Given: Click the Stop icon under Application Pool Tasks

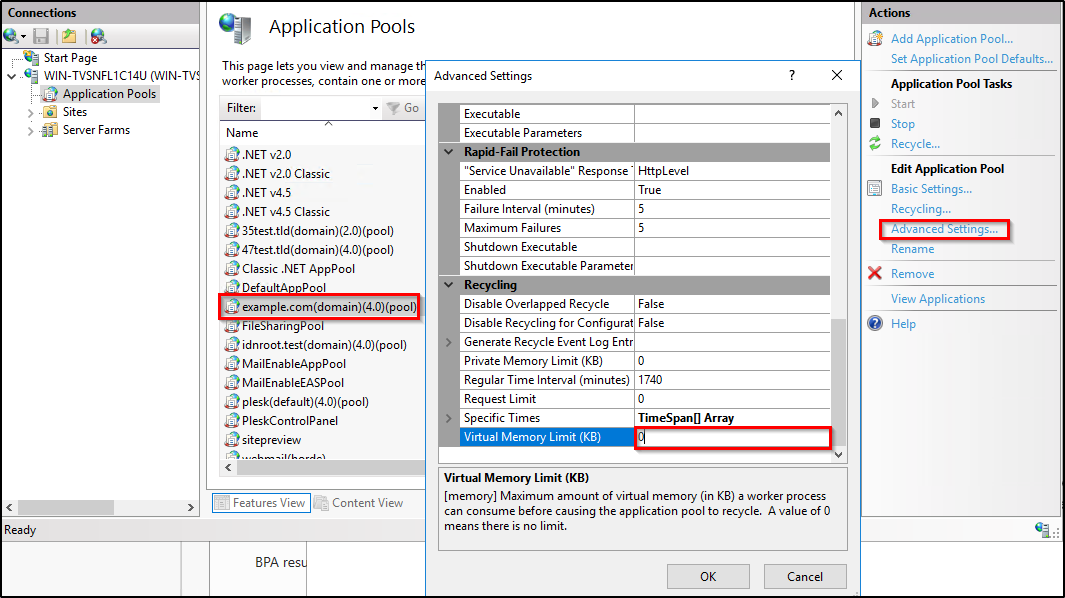Looking at the screenshot, I should pos(875,124).
